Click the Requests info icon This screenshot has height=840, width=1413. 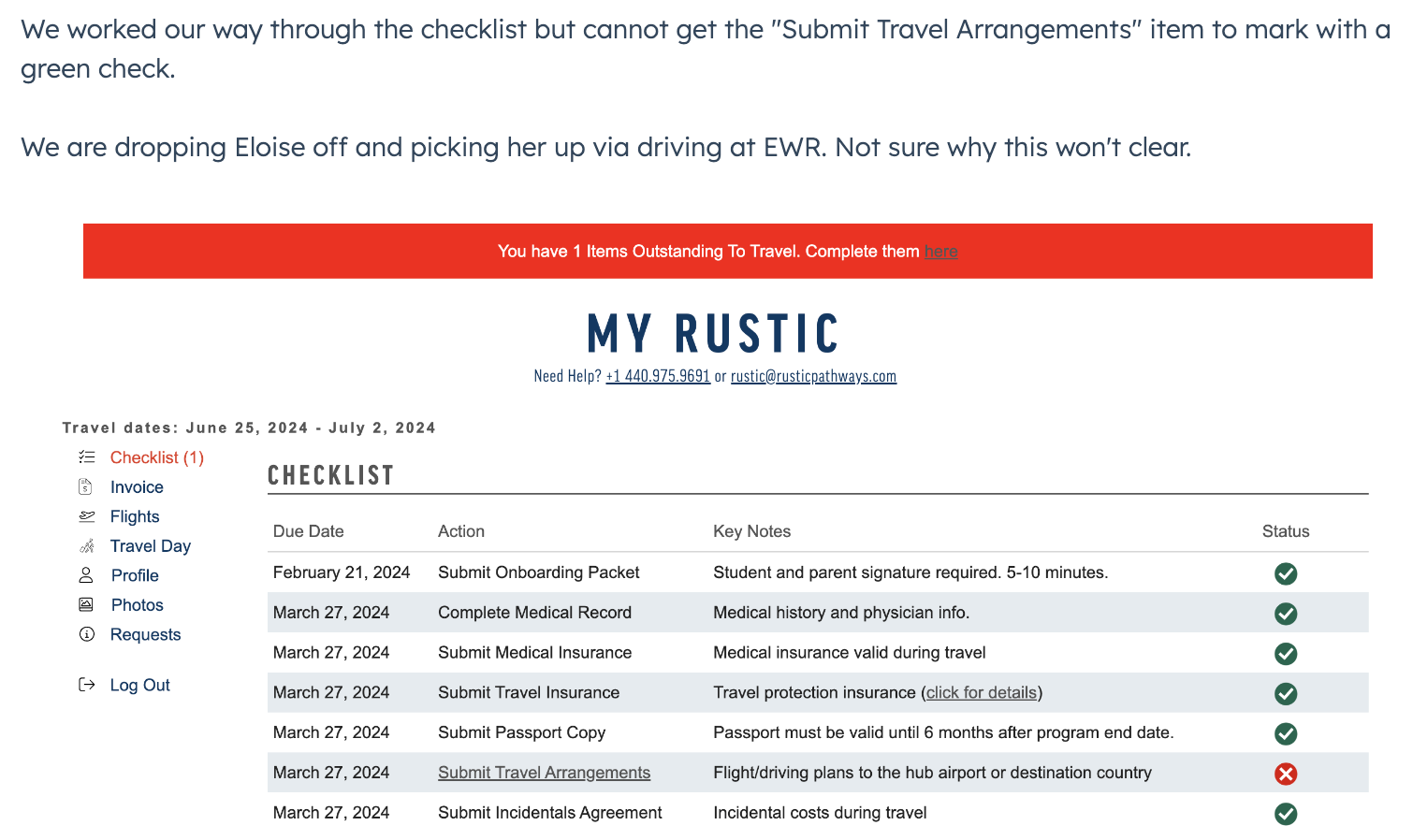click(x=87, y=634)
